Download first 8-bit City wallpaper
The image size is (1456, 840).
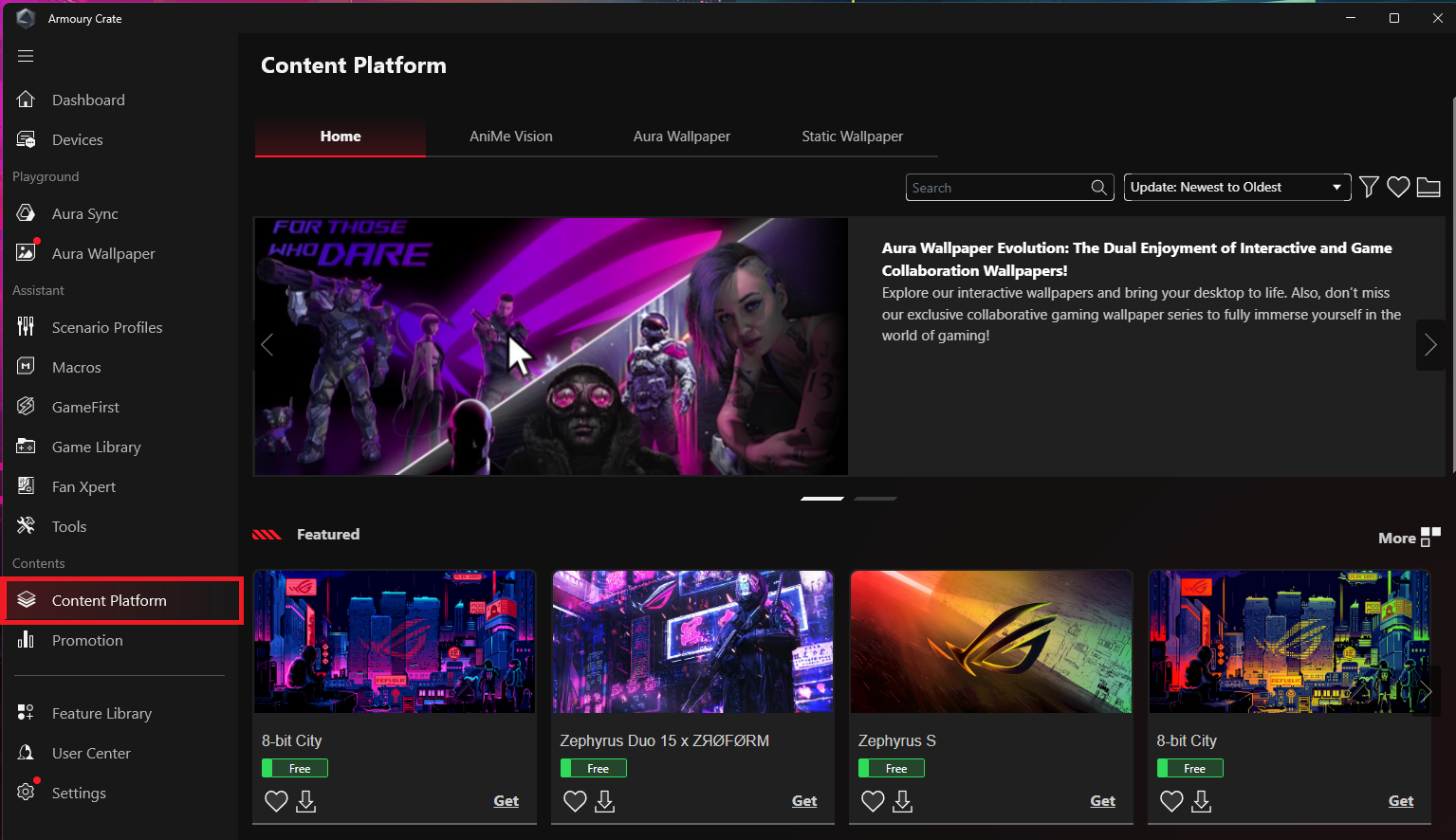(305, 802)
